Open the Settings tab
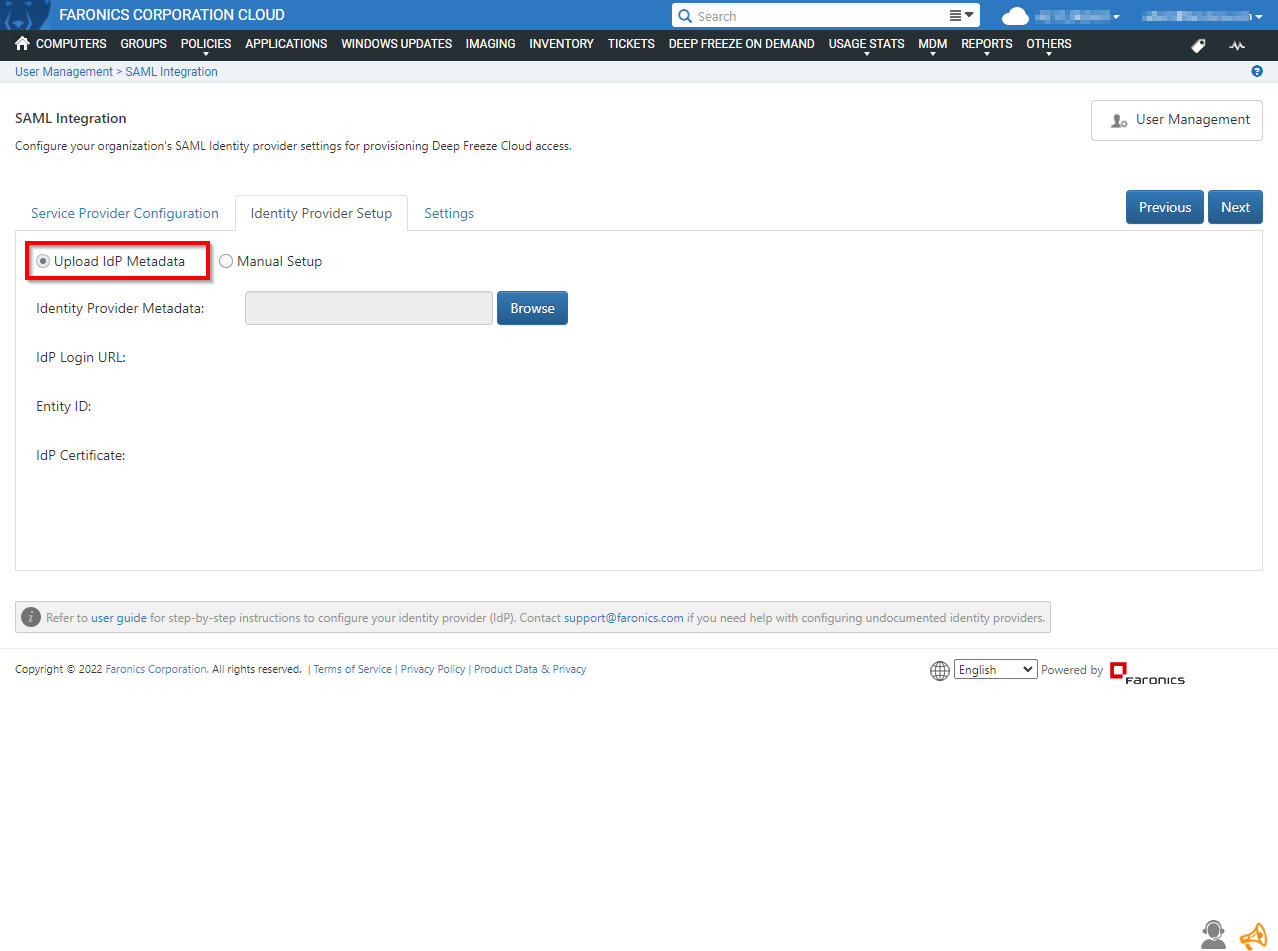The height and width of the screenshot is (951, 1278). 449,213
